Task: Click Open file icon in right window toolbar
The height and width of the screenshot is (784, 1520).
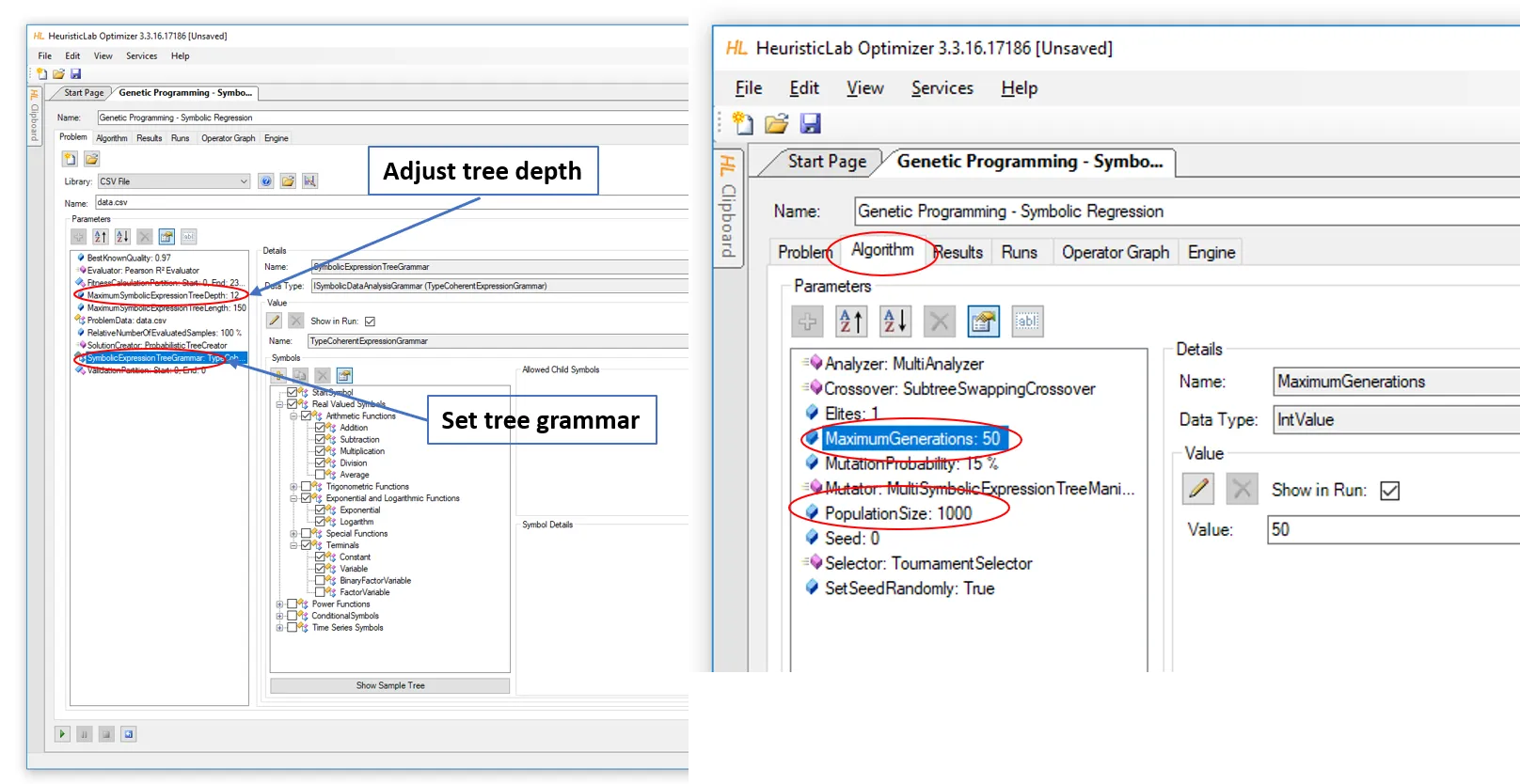Action: [x=777, y=123]
